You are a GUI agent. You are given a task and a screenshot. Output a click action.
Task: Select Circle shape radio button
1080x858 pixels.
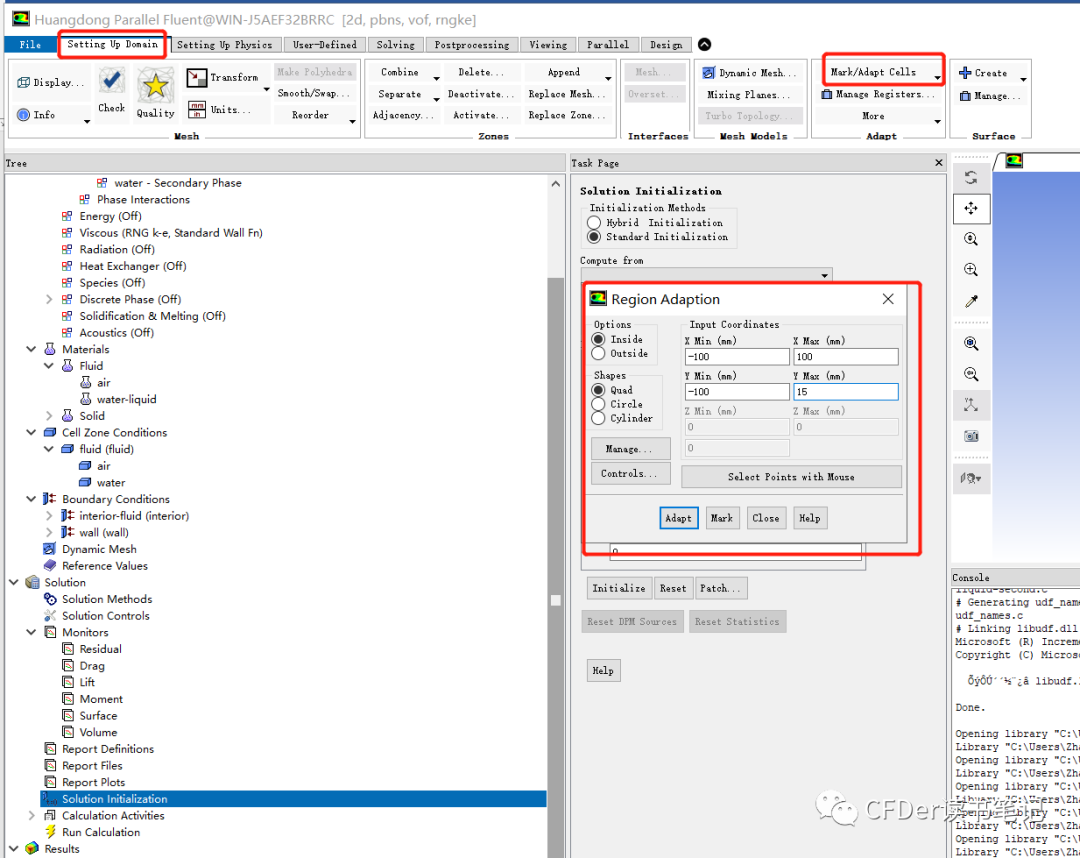click(x=599, y=404)
